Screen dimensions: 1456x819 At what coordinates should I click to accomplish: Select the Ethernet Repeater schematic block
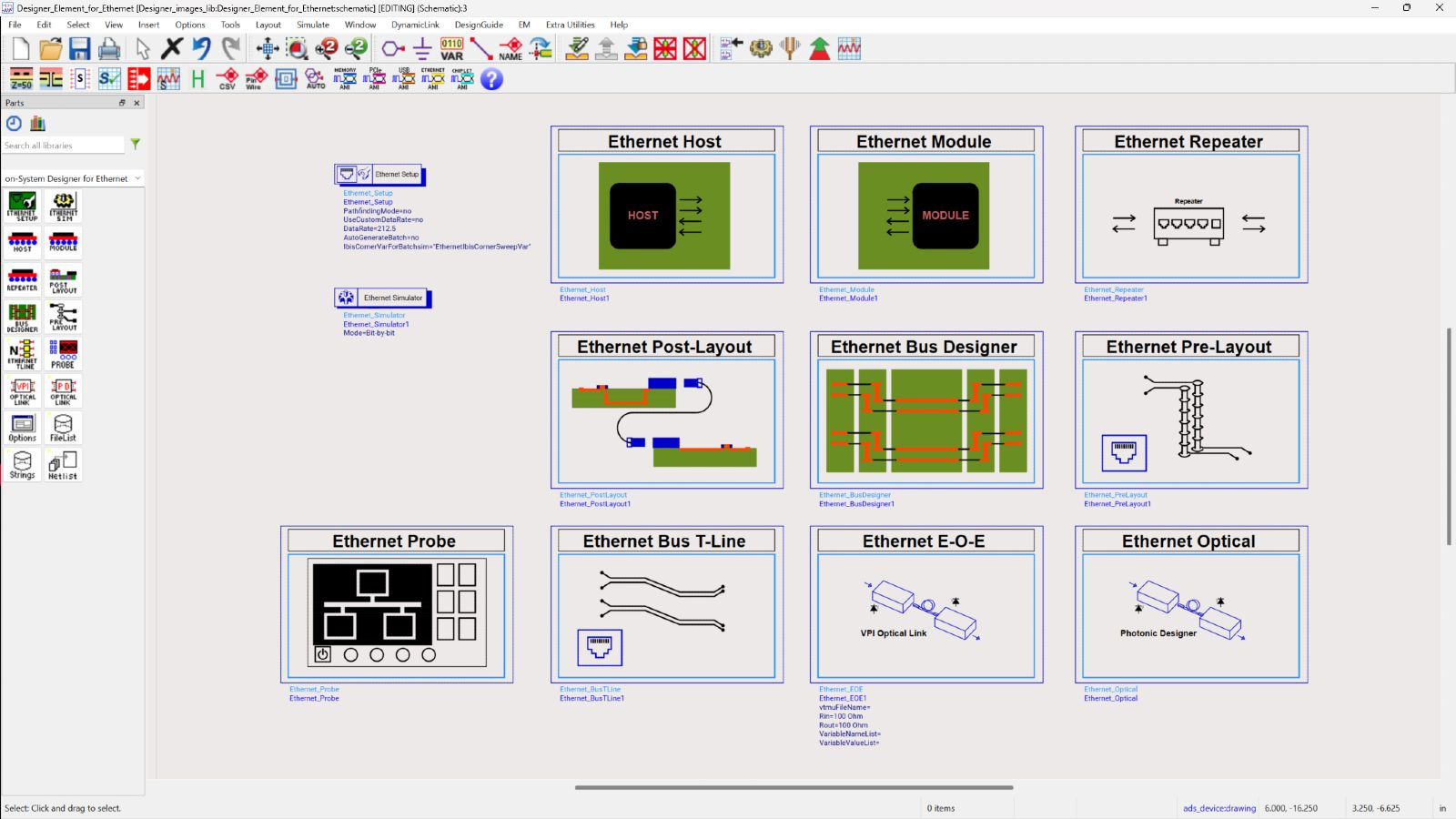click(x=1191, y=204)
